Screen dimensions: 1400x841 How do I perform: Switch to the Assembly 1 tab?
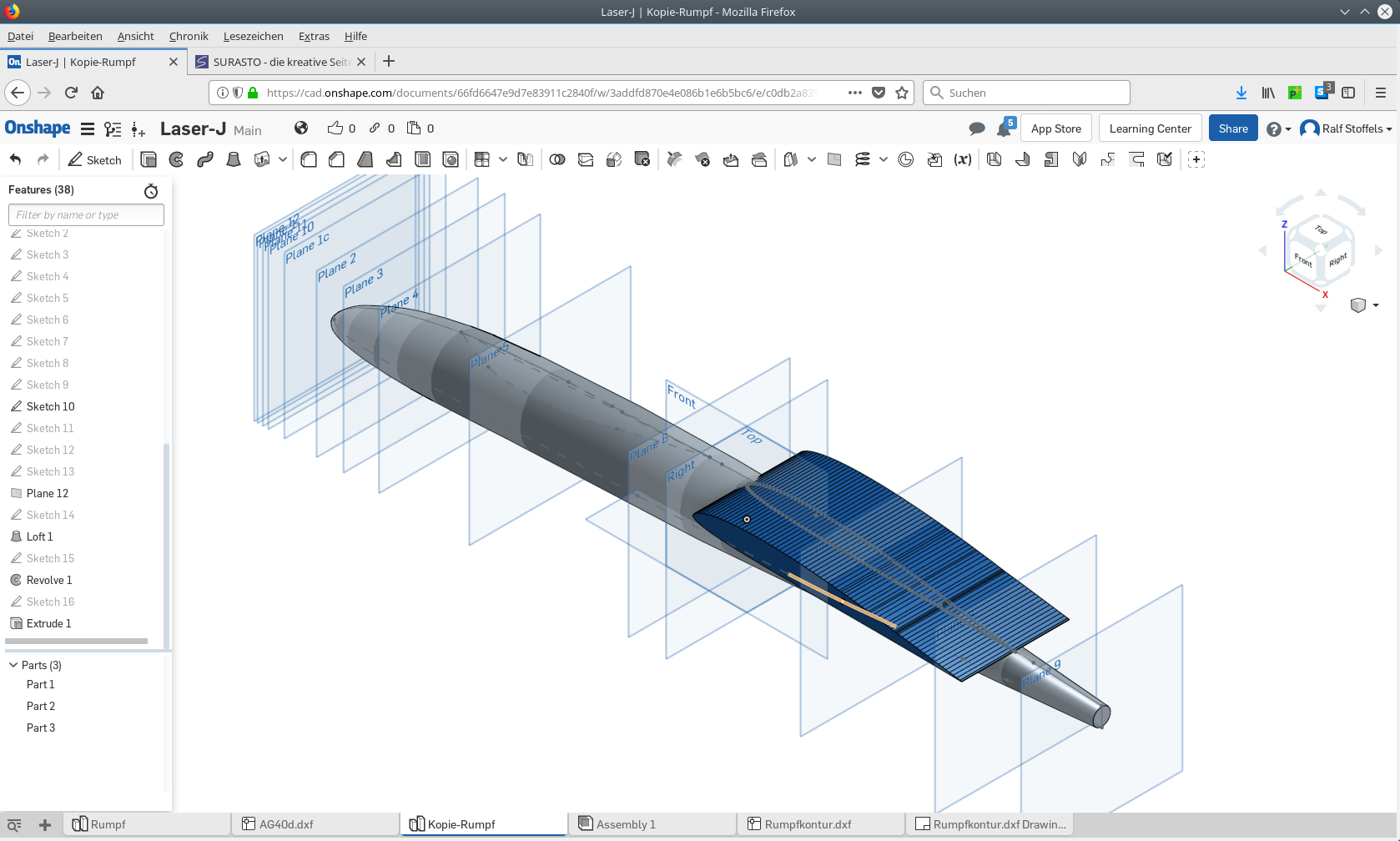(x=626, y=824)
